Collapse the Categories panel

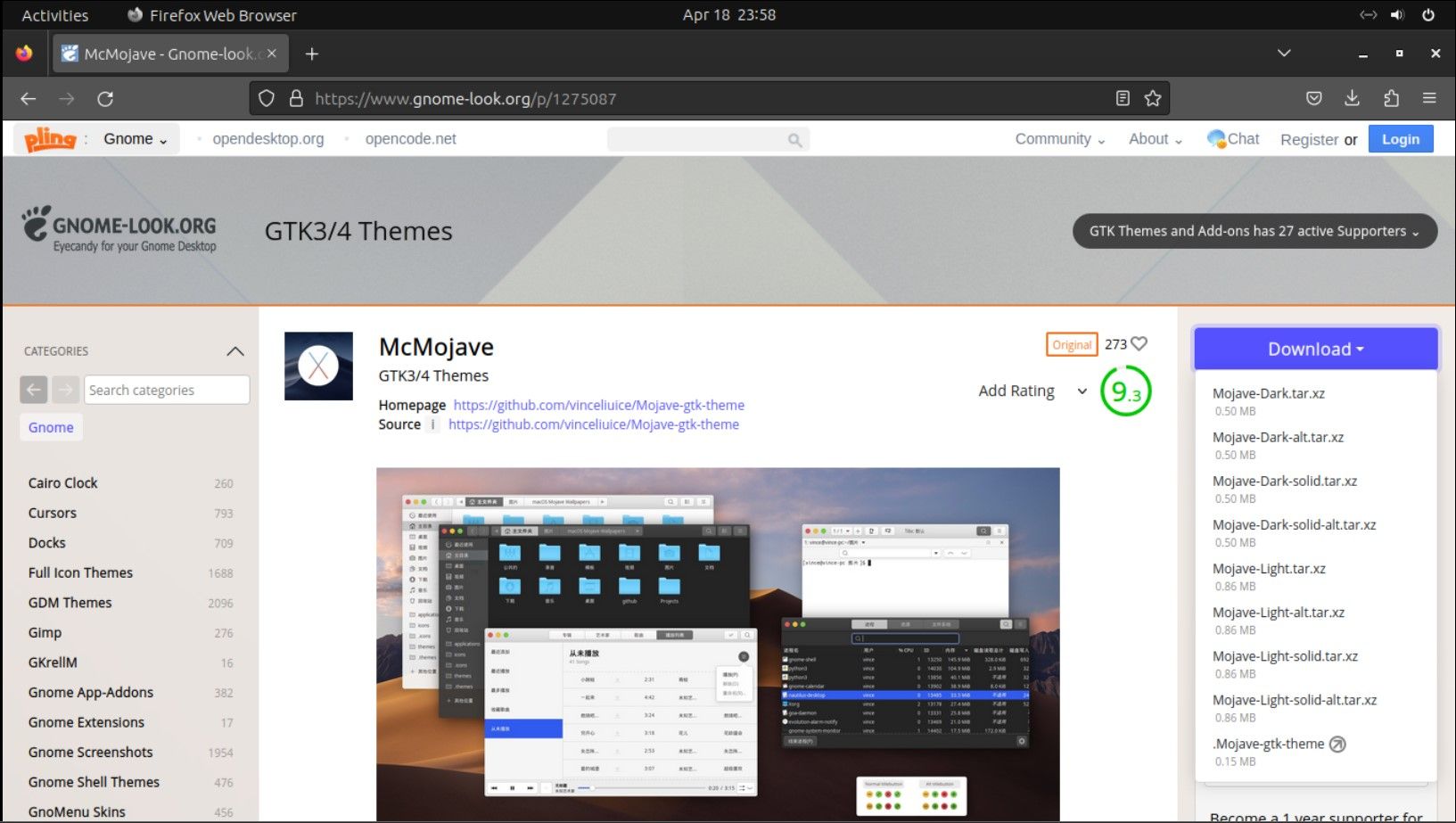[234, 350]
